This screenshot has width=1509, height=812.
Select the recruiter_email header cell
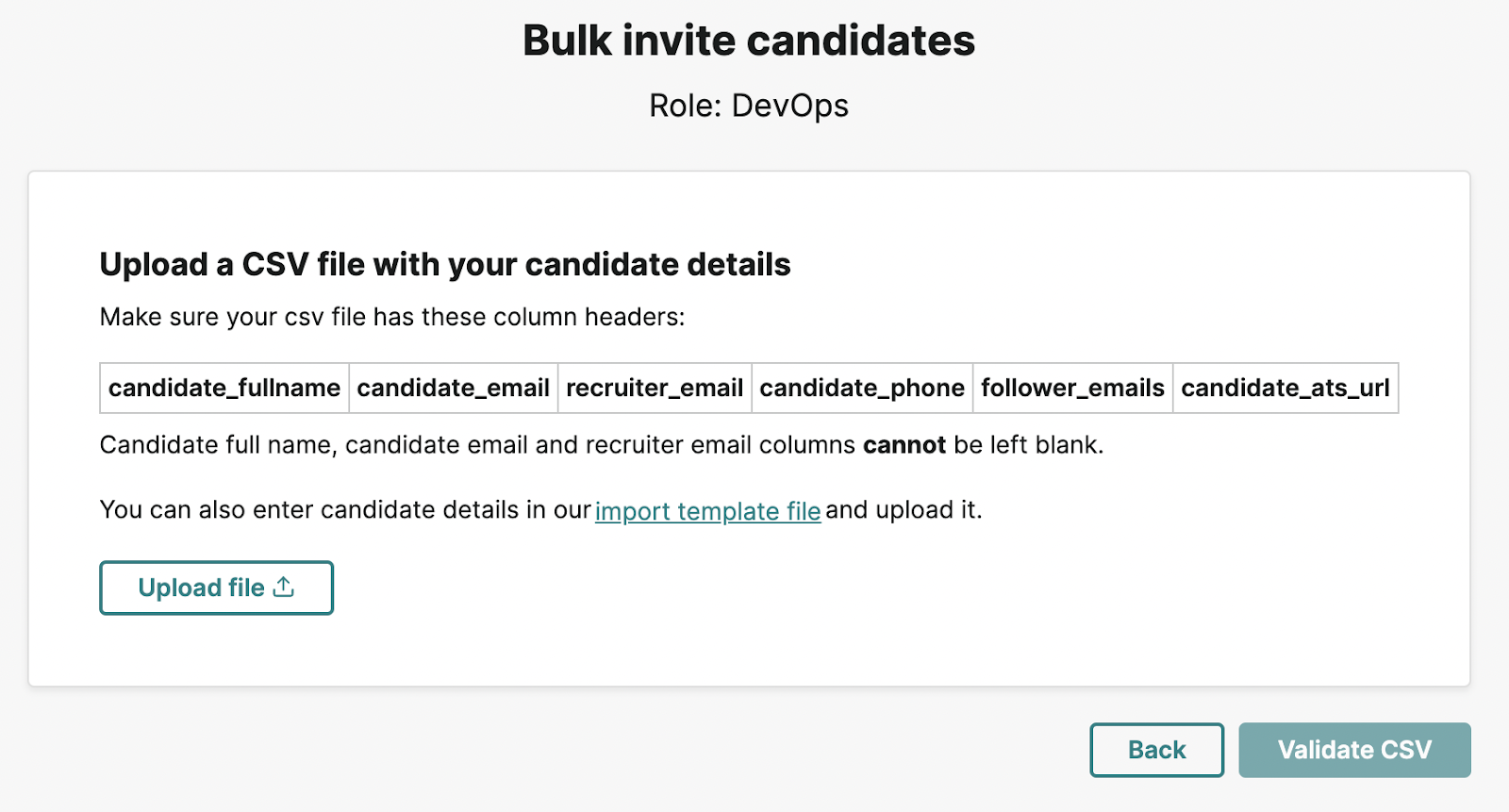(655, 388)
